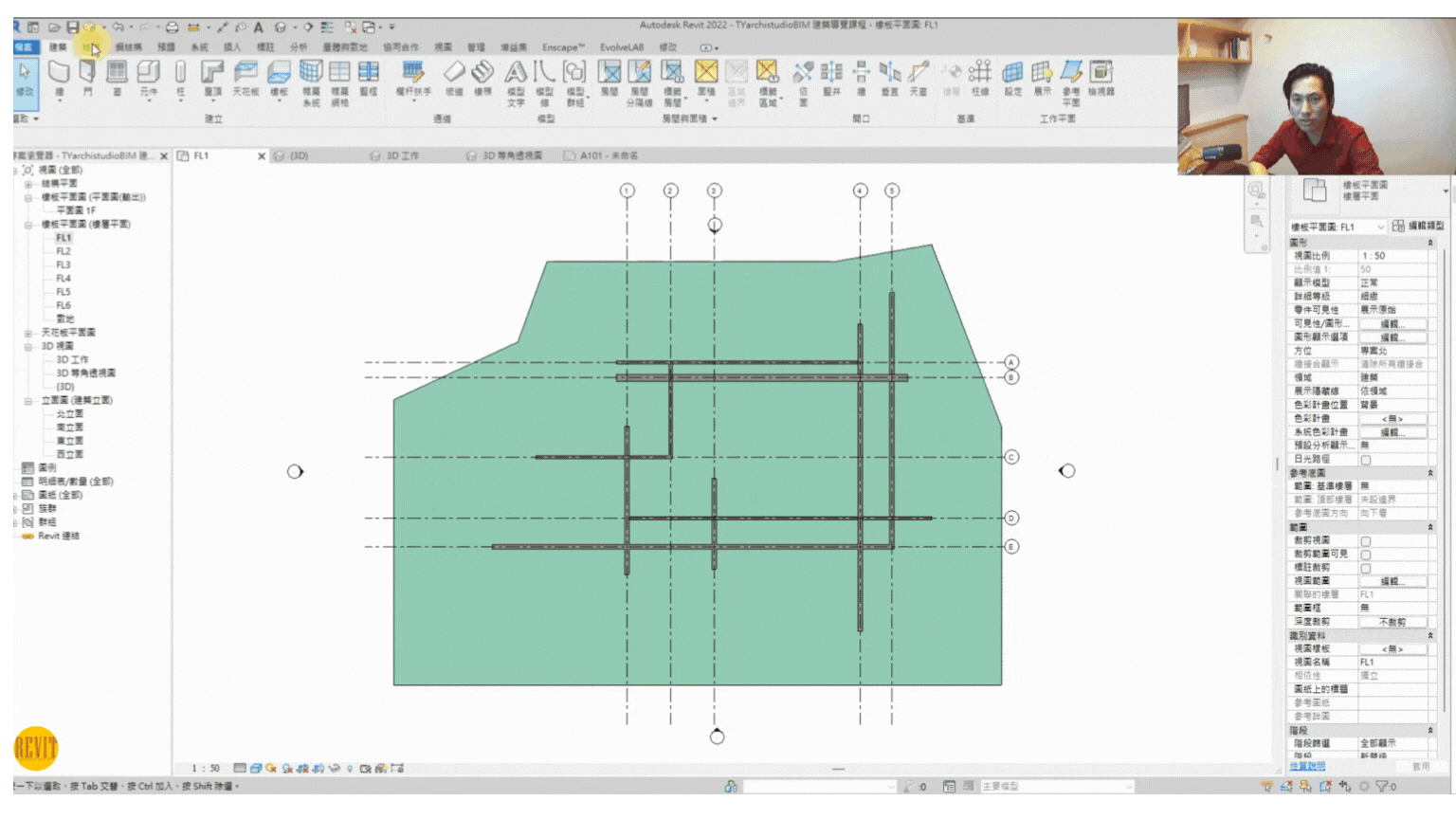Image resolution: width=1456 pixels, height=819 pixels.
Task: Switch to the 3D 工作 view tab
Action: [402, 155]
